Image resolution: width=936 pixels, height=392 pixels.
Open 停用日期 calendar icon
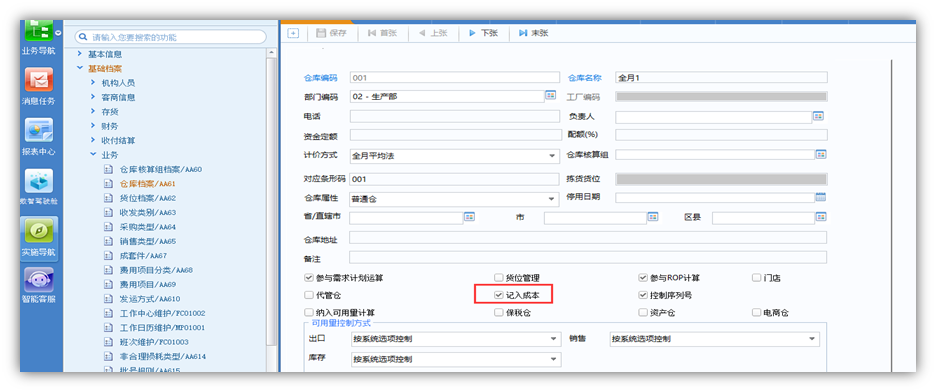(820, 197)
